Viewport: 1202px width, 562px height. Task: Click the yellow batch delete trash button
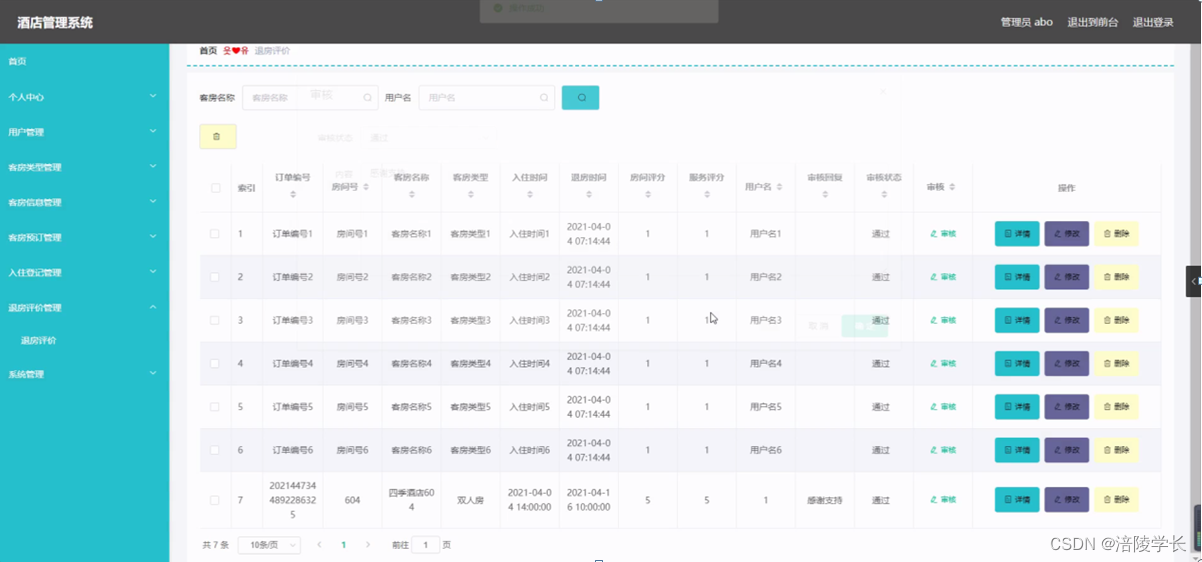pyautogui.click(x=217, y=136)
